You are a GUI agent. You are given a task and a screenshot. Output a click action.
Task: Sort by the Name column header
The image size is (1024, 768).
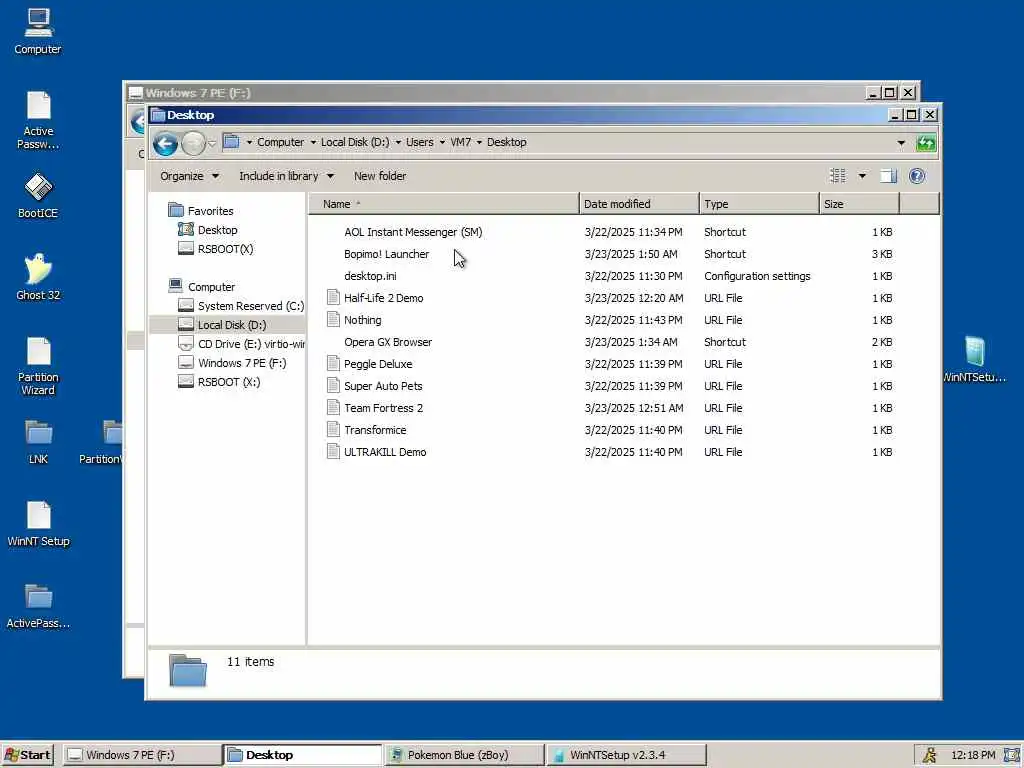[443, 204]
